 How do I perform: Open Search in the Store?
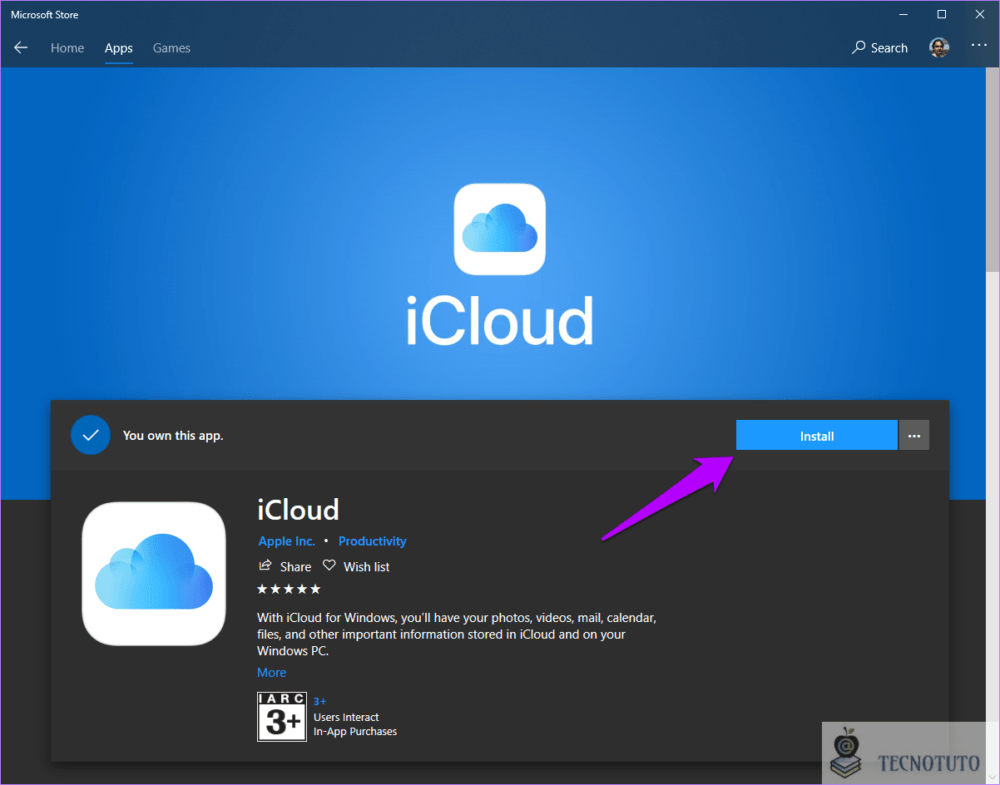coord(879,48)
